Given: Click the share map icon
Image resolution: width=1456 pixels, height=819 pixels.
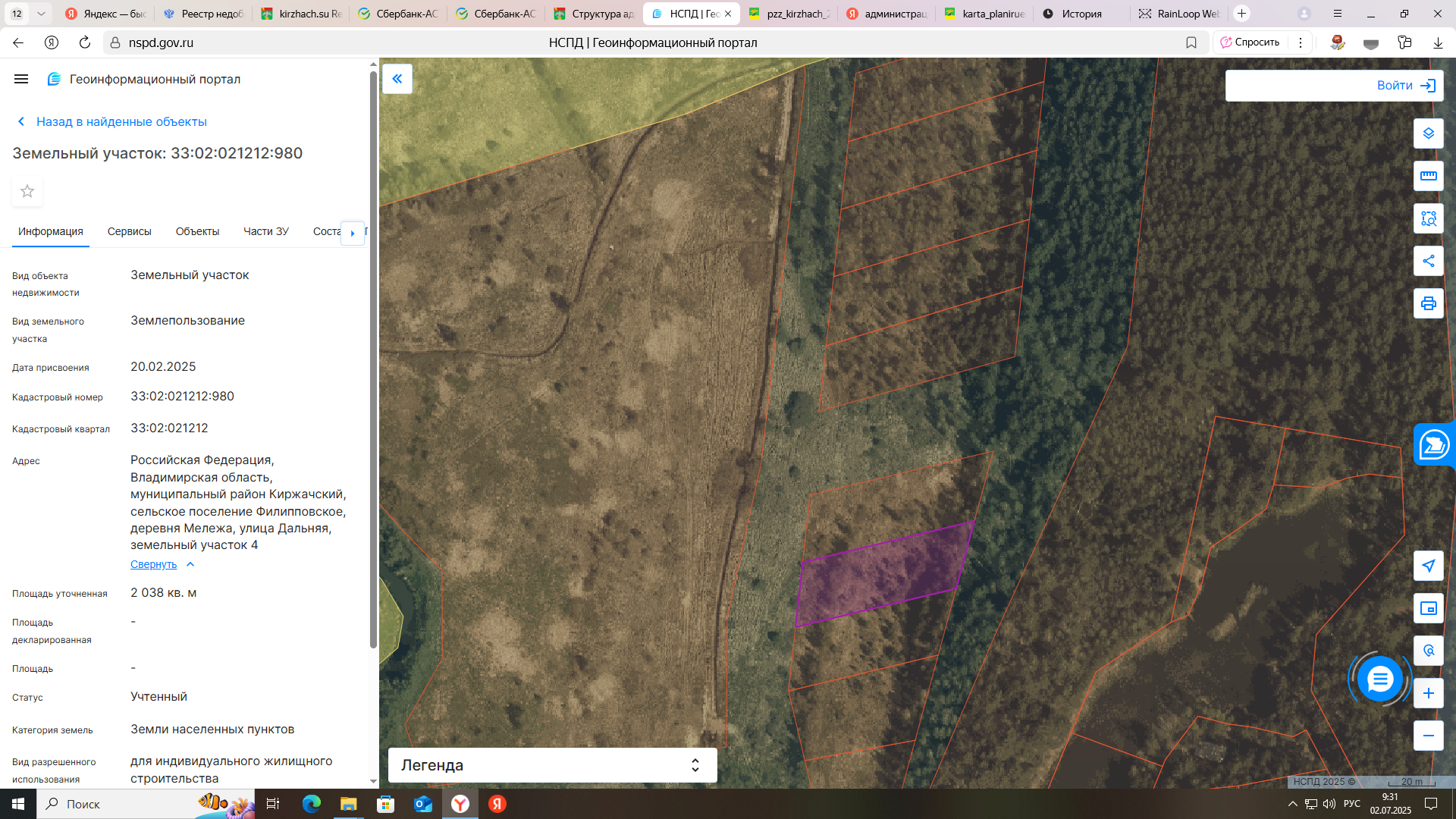Looking at the screenshot, I should click(x=1428, y=261).
